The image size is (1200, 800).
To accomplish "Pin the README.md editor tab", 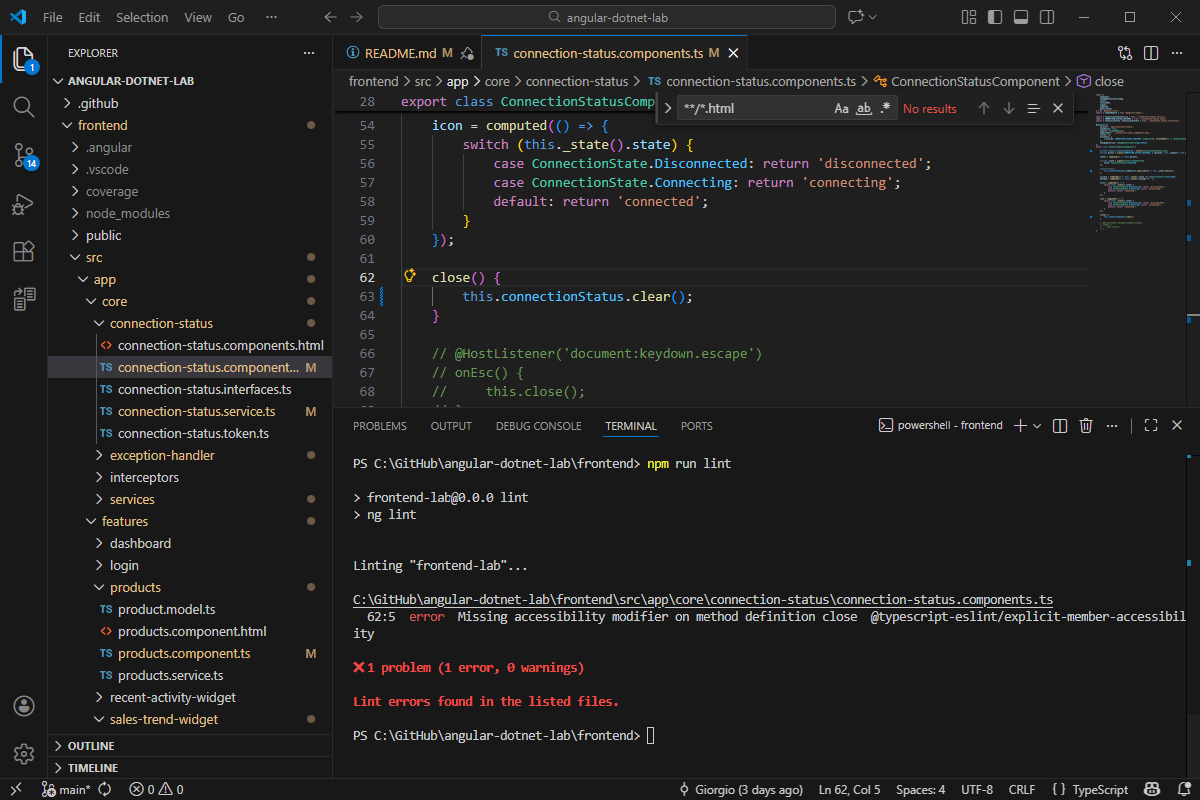I will tap(466, 53).
